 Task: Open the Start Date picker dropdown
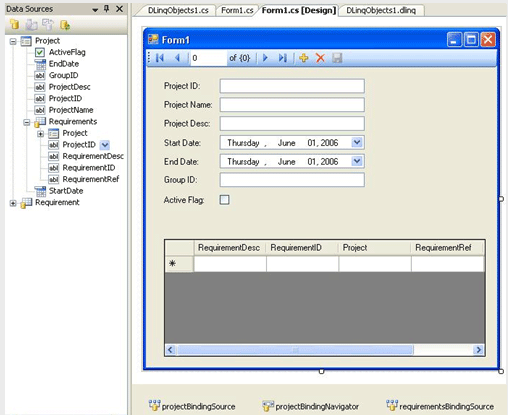coord(357,143)
